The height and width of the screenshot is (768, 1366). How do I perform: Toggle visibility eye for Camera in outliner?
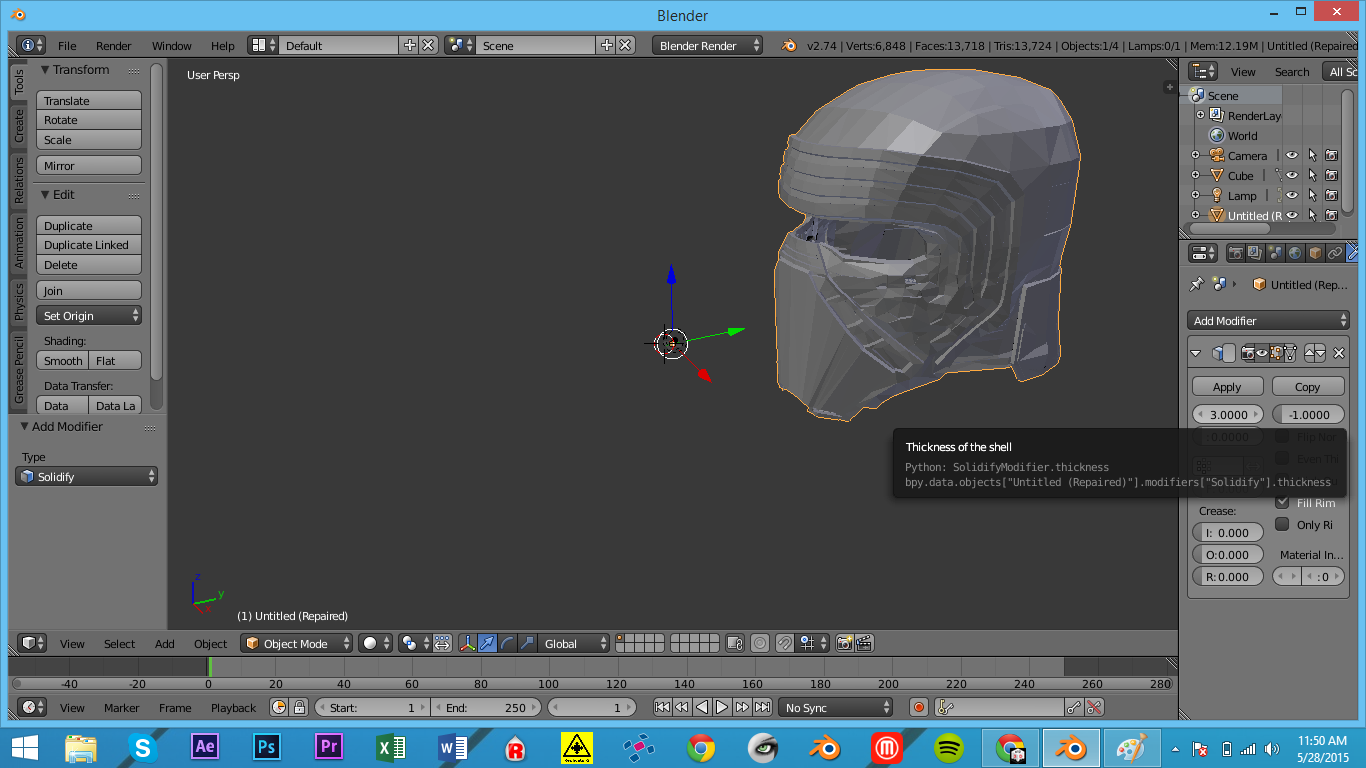point(1292,155)
